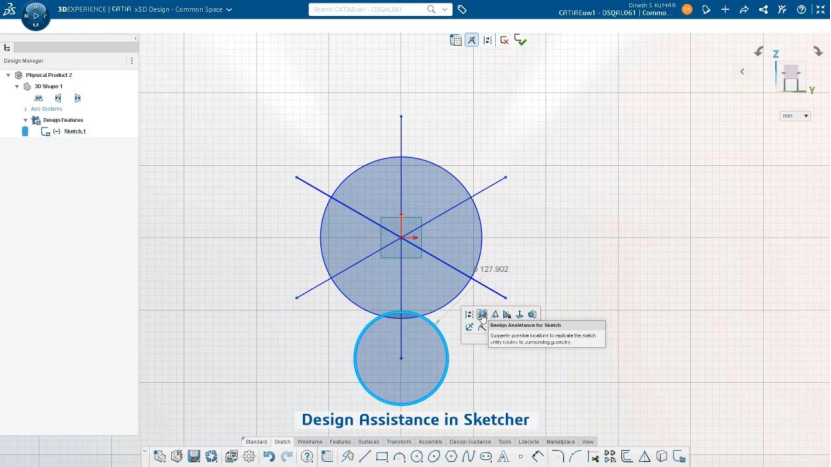Click the Offset curve tool icon
The width and height of the screenshot is (831, 467).
pos(626,456)
